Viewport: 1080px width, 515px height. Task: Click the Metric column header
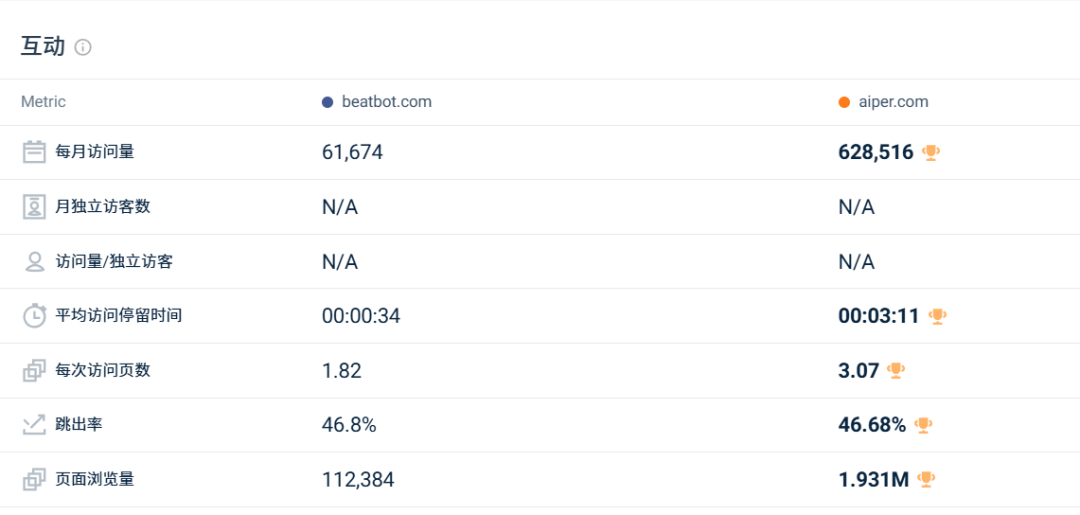coord(43,102)
